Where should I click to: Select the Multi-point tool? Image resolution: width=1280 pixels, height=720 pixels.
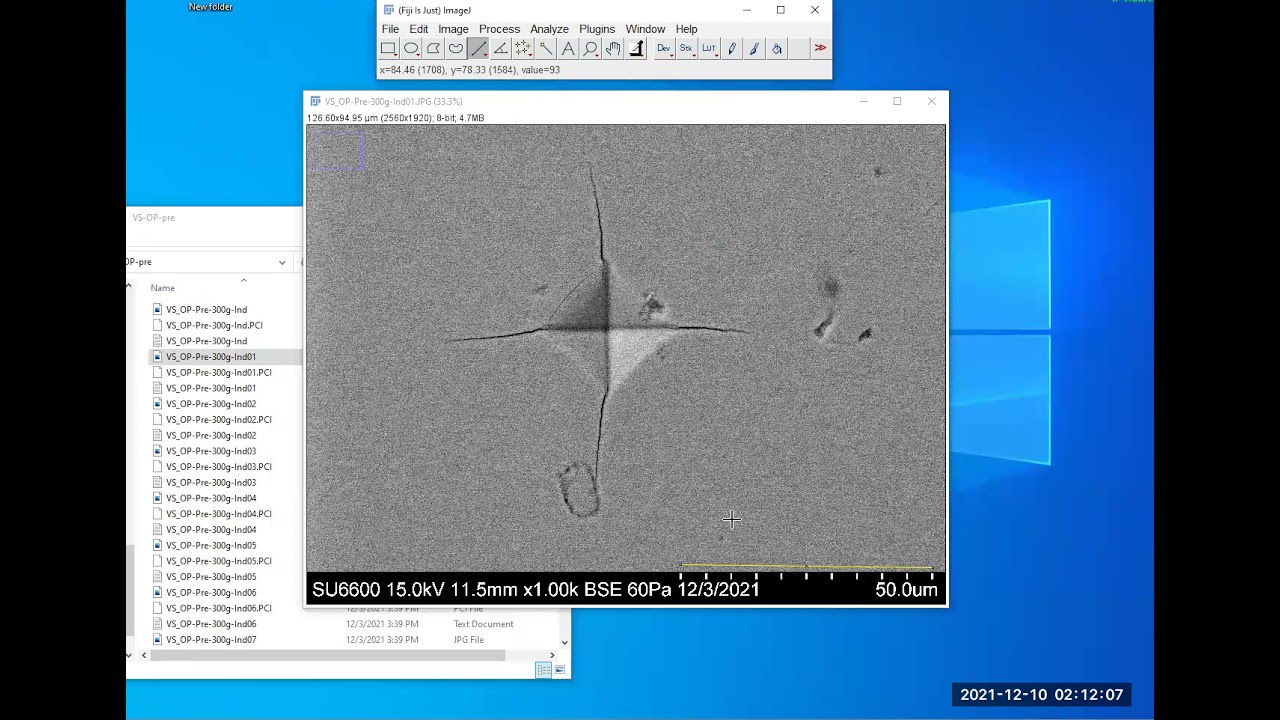[523, 48]
